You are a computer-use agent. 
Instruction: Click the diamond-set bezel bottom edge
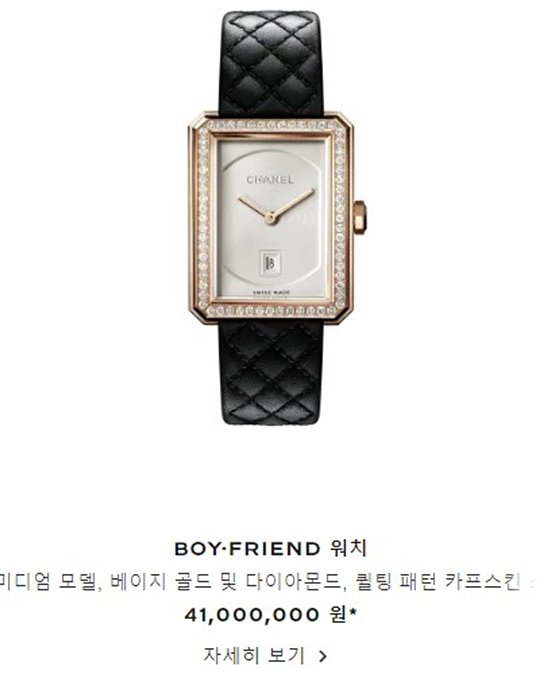pos(271,311)
